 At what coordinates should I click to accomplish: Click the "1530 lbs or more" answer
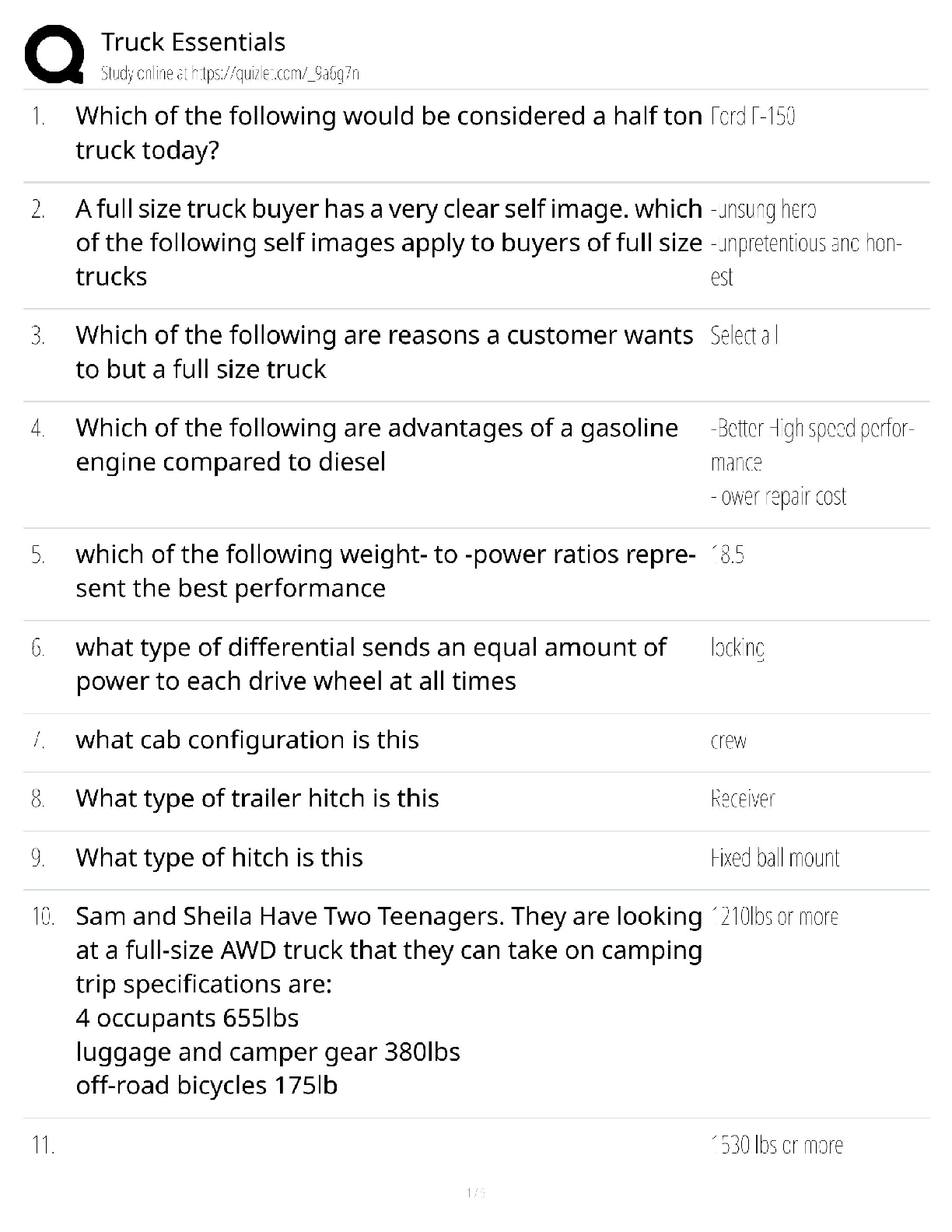(x=776, y=1146)
